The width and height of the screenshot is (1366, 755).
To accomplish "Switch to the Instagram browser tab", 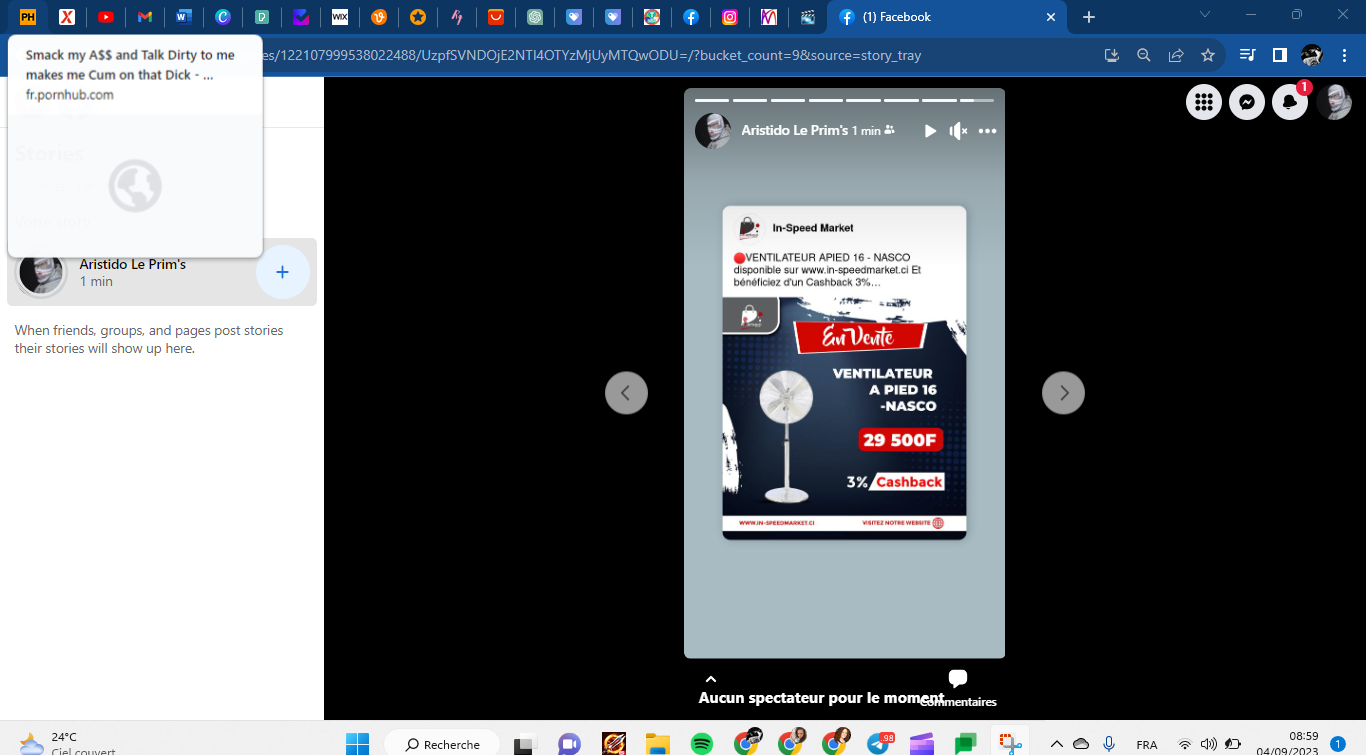I will (730, 17).
